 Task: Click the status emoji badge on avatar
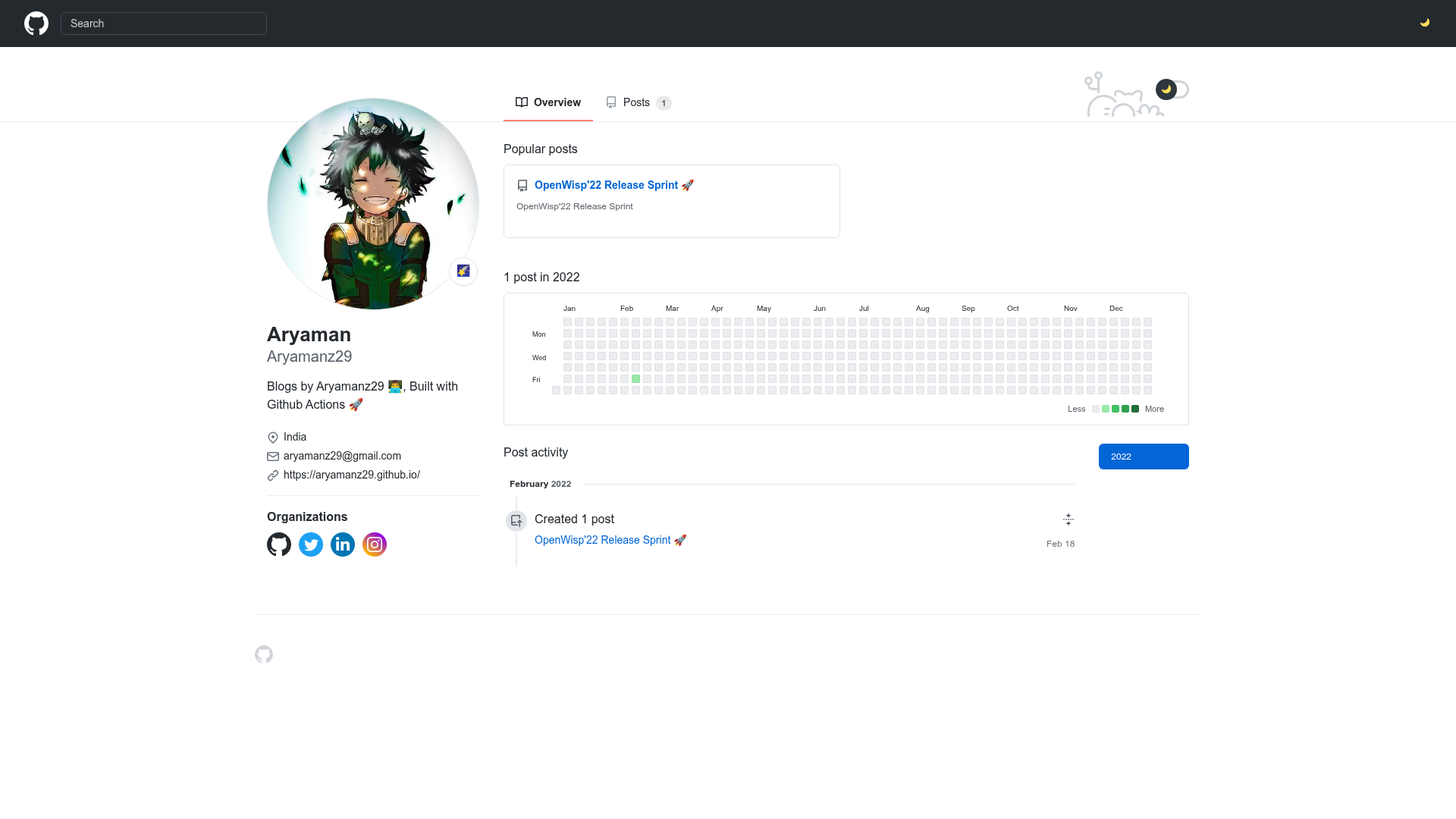(463, 271)
